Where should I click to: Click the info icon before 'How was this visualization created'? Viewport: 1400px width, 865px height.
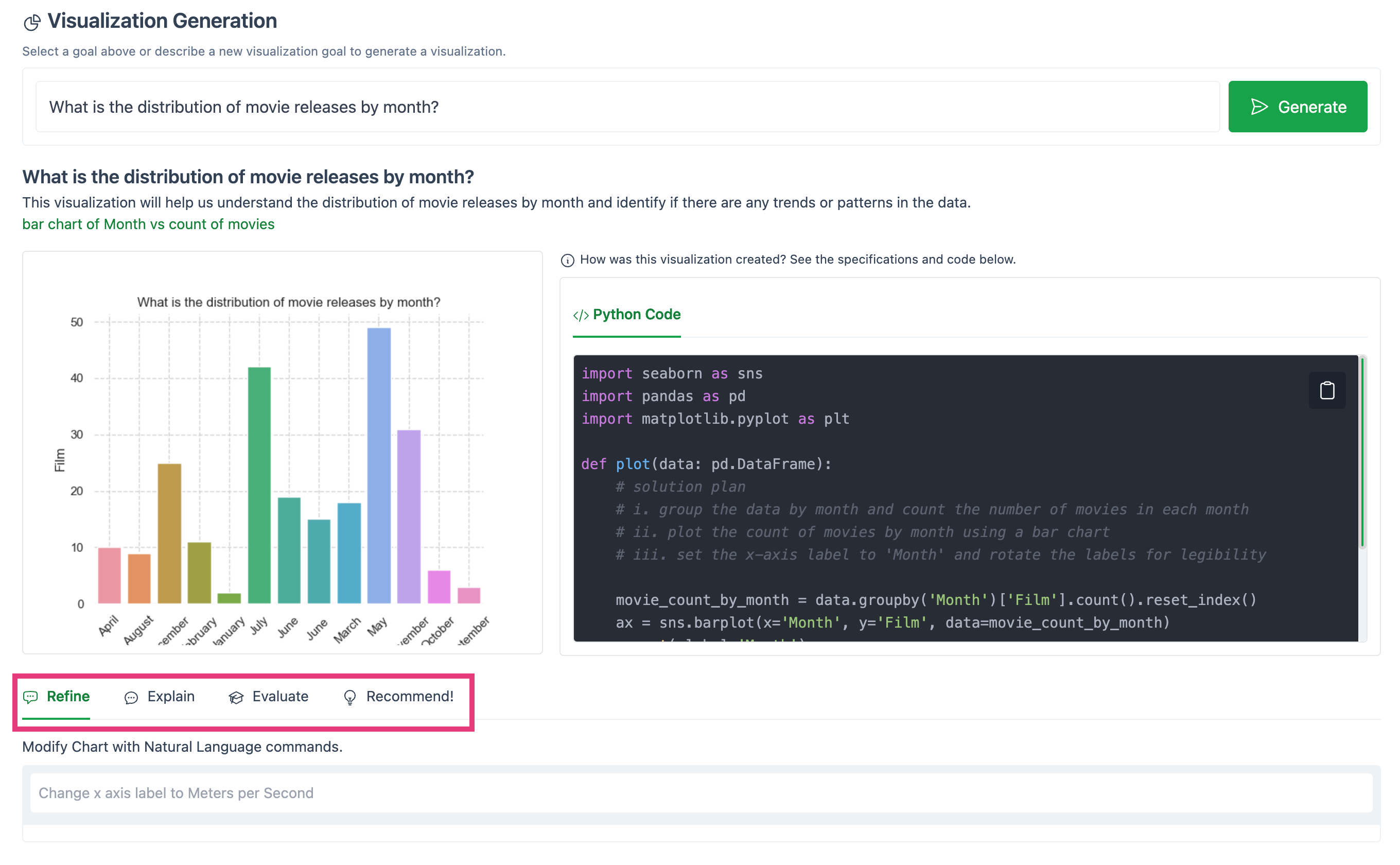(x=567, y=261)
